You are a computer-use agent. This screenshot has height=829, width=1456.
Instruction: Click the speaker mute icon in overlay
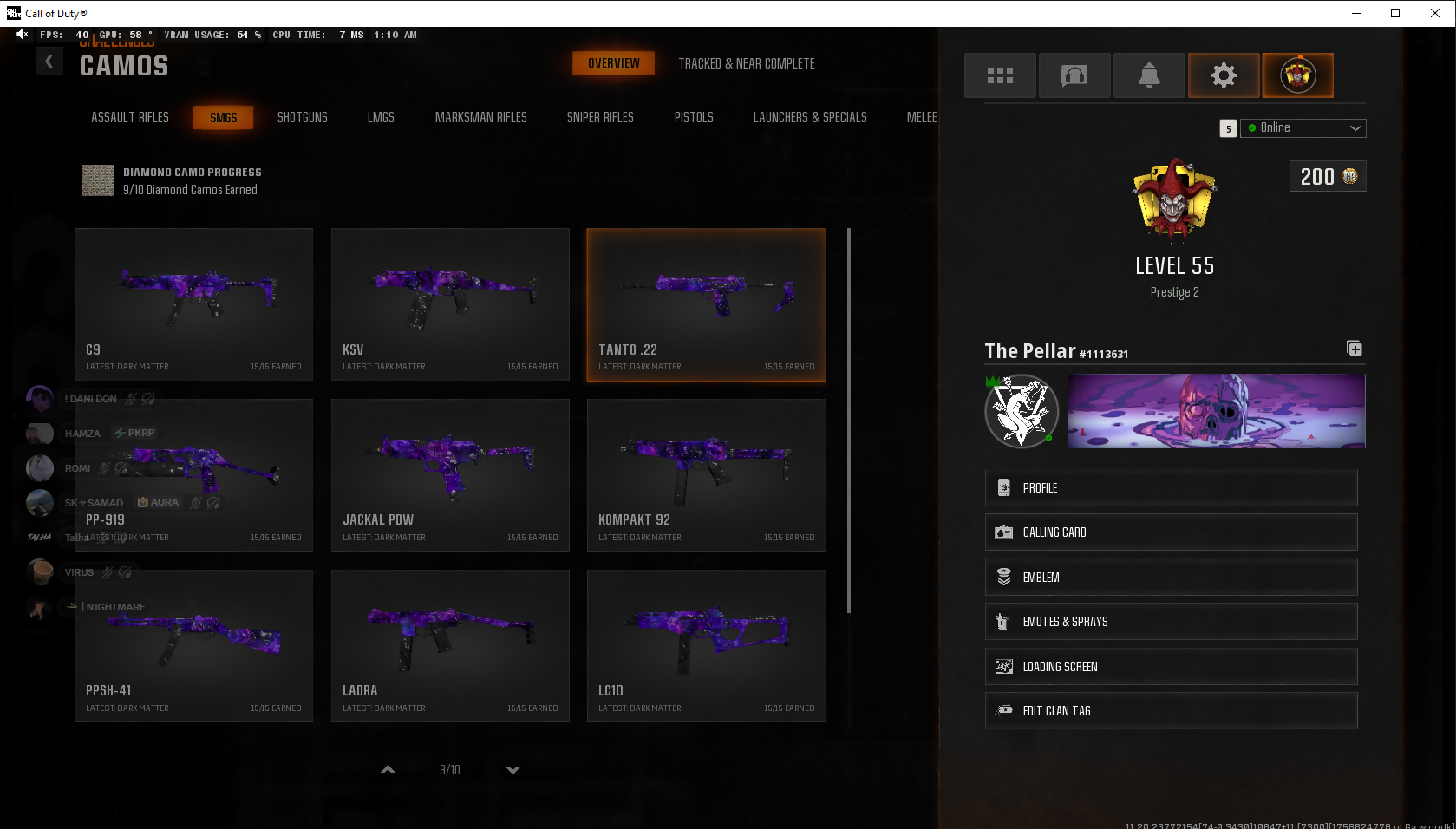(23, 35)
